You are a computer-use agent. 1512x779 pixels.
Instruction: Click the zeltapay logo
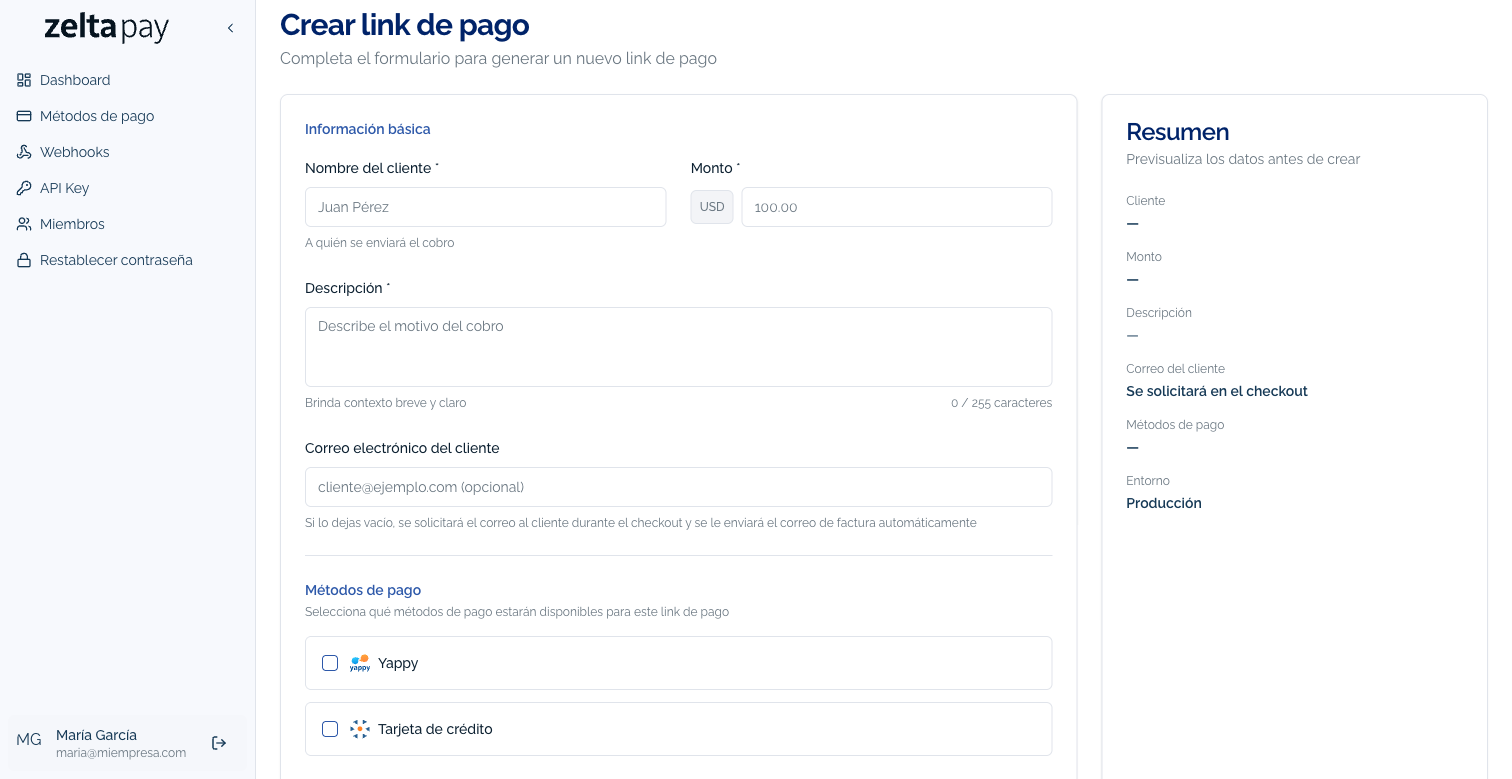point(106,28)
